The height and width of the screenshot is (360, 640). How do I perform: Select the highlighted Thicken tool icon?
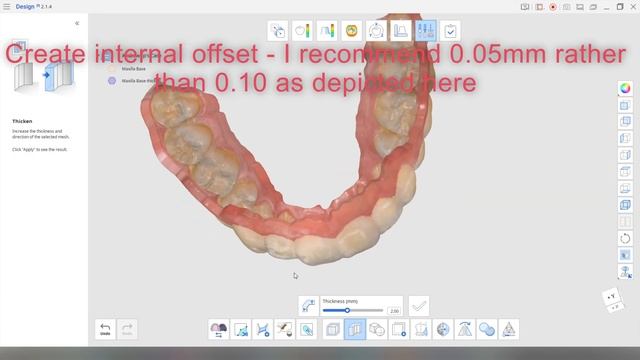[355, 329]
